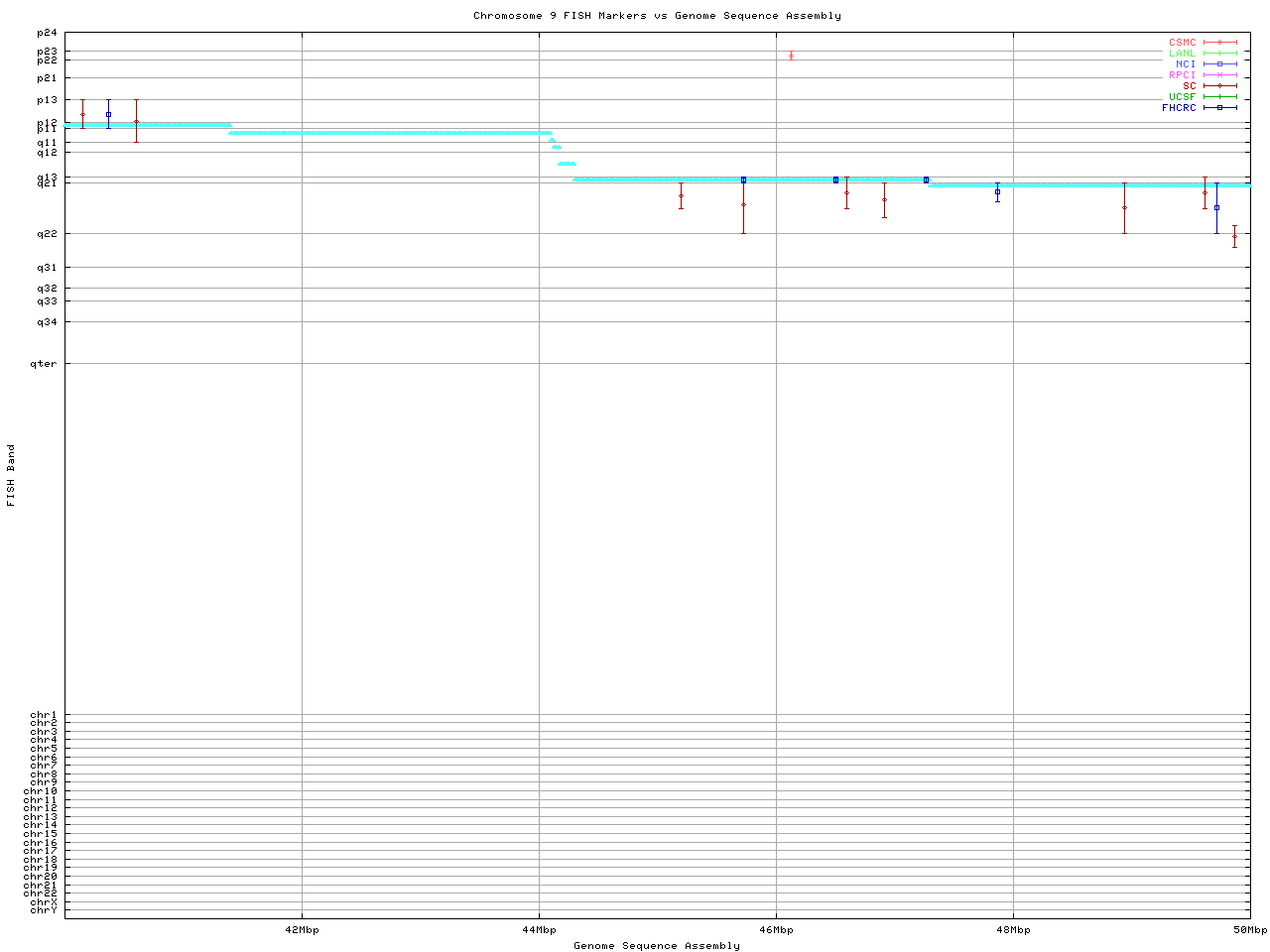Click the UCSF legend marker sample

point(1219,97)
